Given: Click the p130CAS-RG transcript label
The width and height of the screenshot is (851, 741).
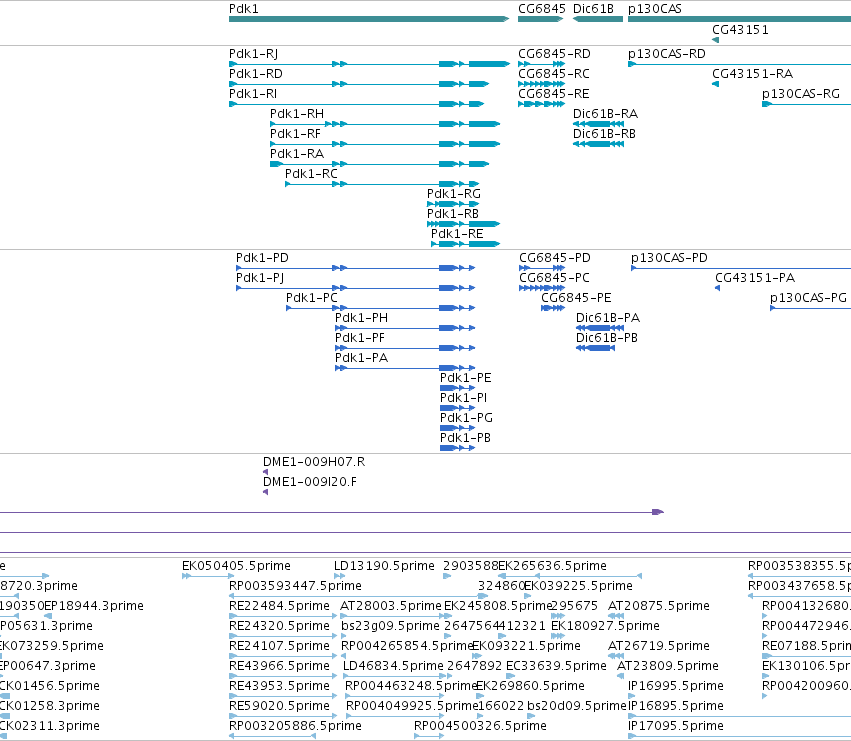Looking at the screenshot, I should pos(801,94).
